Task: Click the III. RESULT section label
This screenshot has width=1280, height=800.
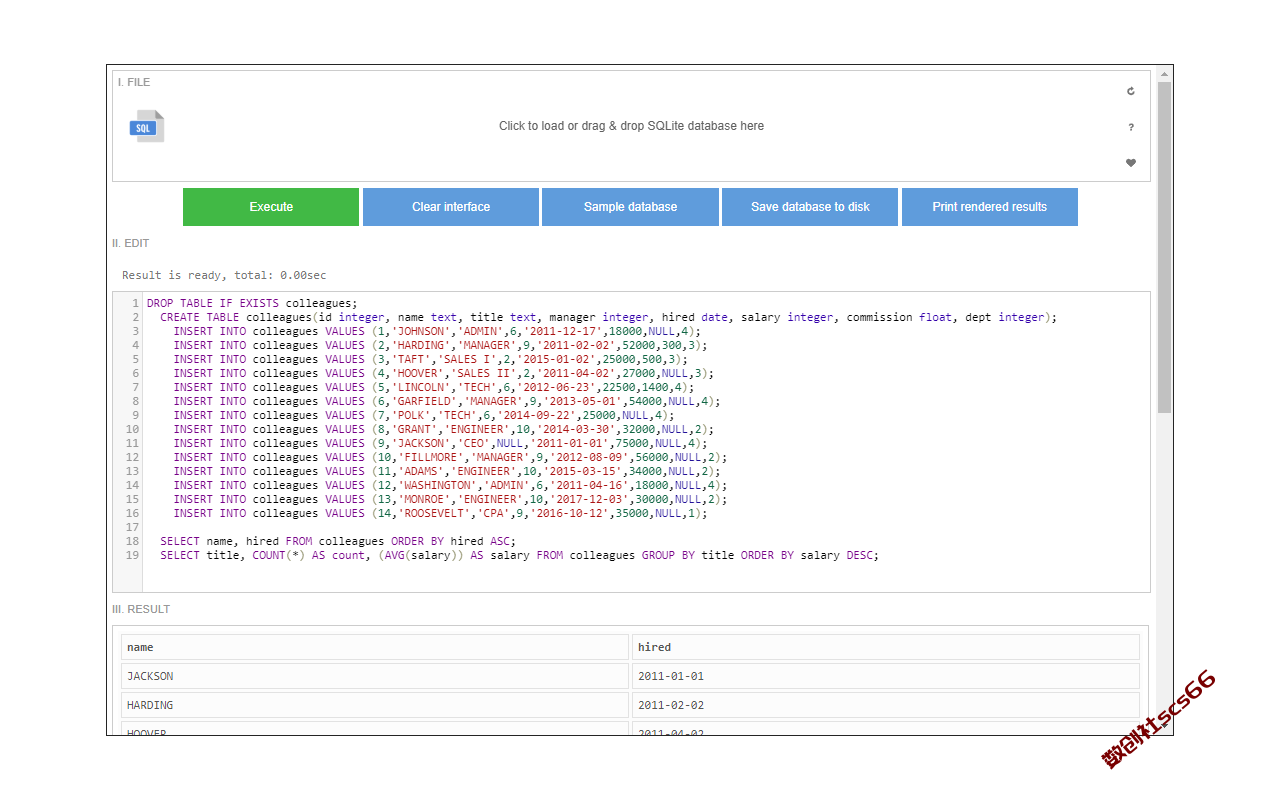Action: tap(141, 609)
